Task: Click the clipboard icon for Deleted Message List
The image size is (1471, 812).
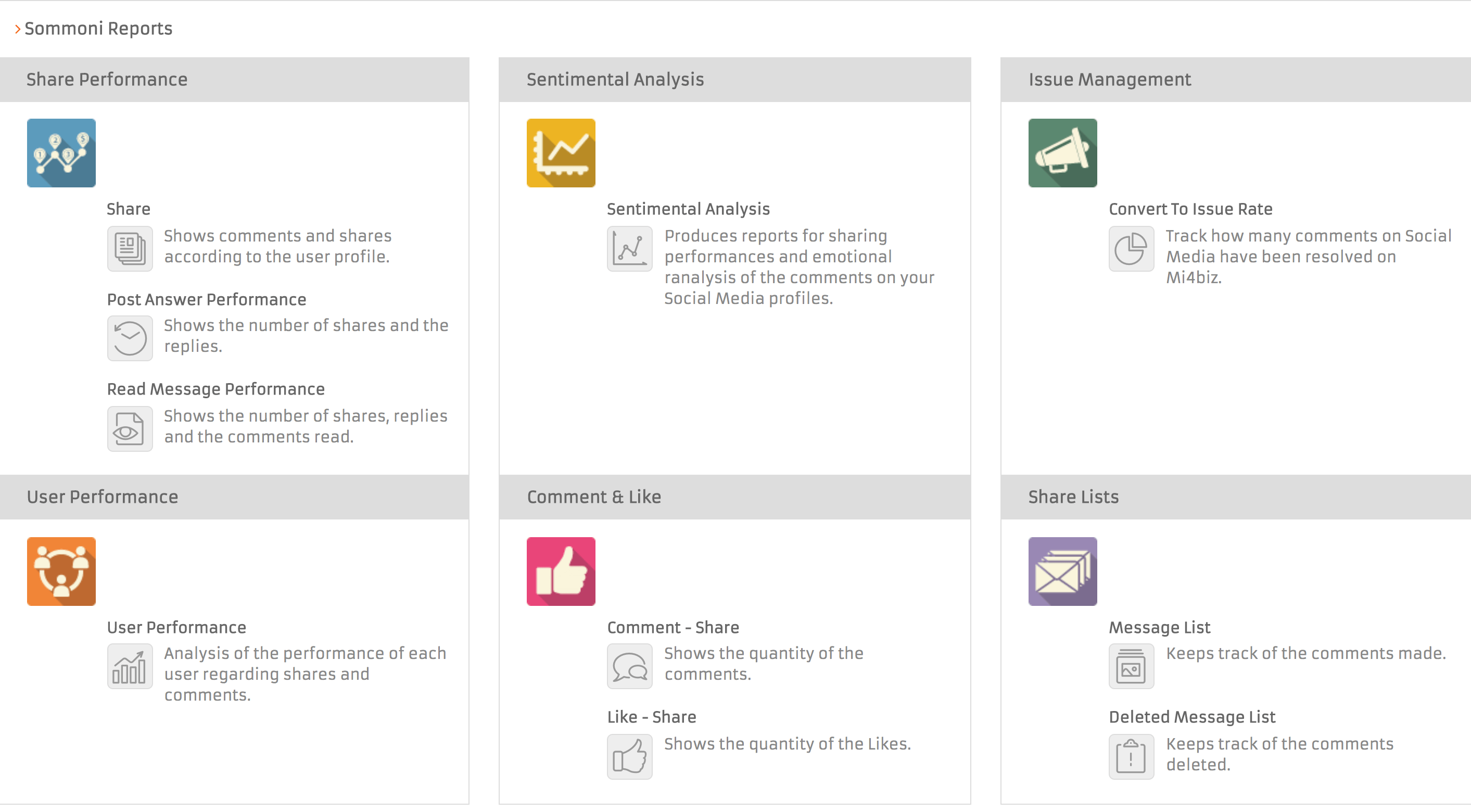Action: point(1131,757)
